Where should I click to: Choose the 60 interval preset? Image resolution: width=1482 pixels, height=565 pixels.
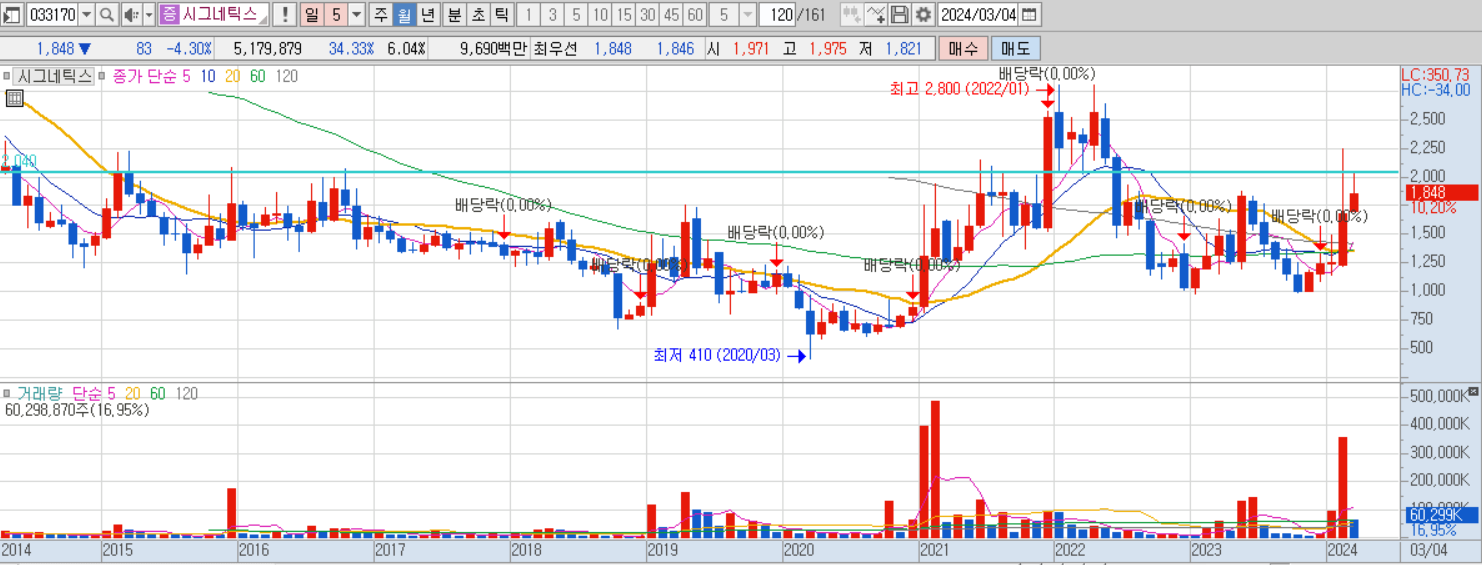[694, 14]
